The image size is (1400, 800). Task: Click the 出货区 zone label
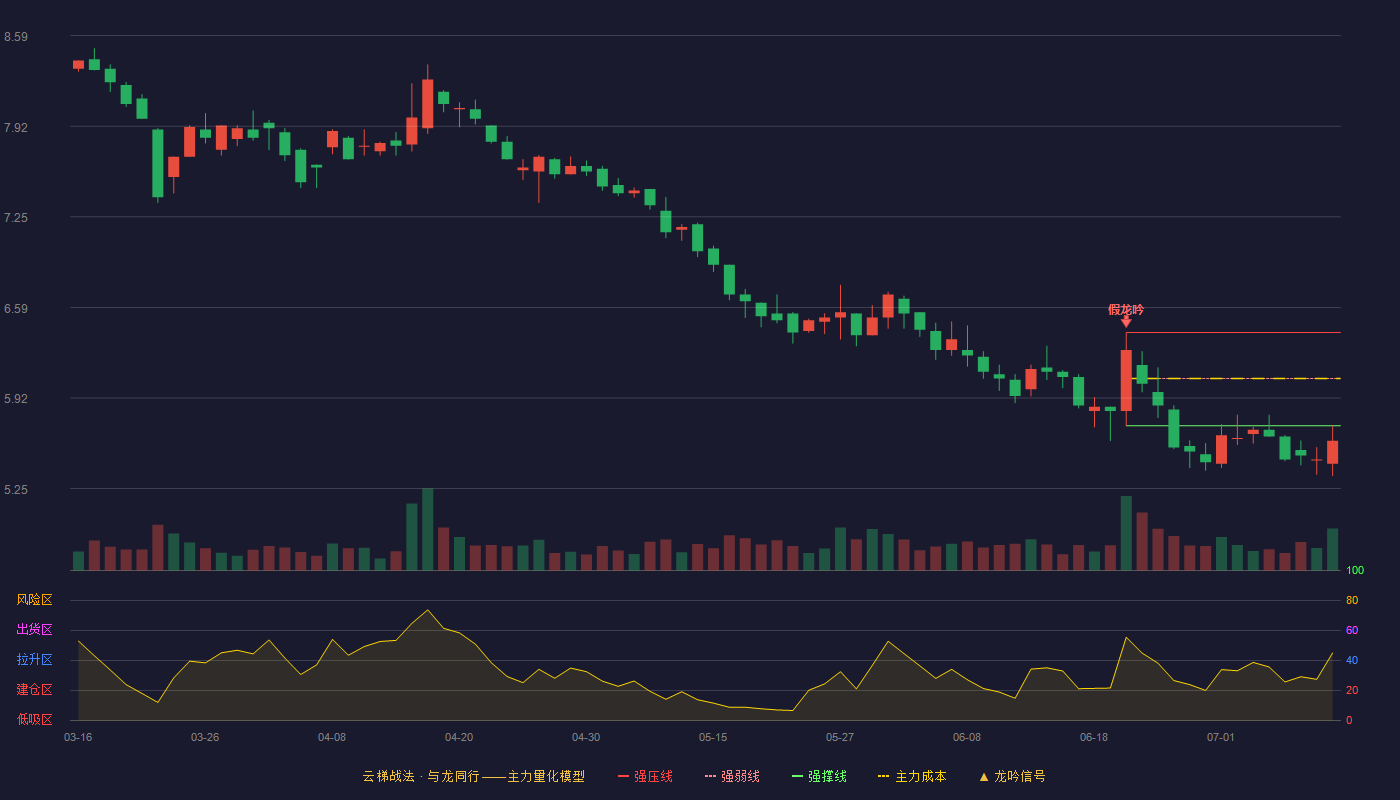[x=34, y=630]
